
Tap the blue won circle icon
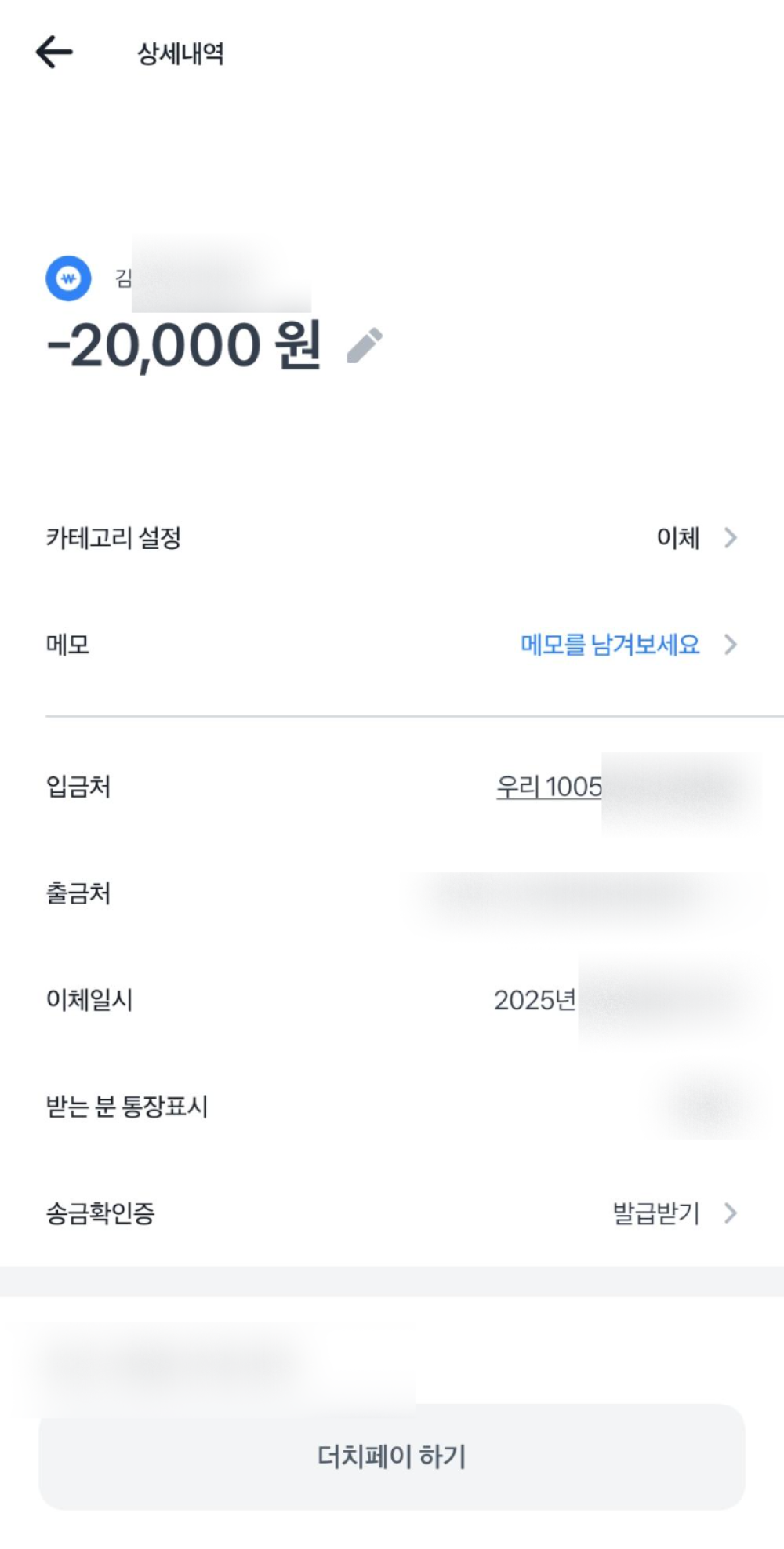68,278
